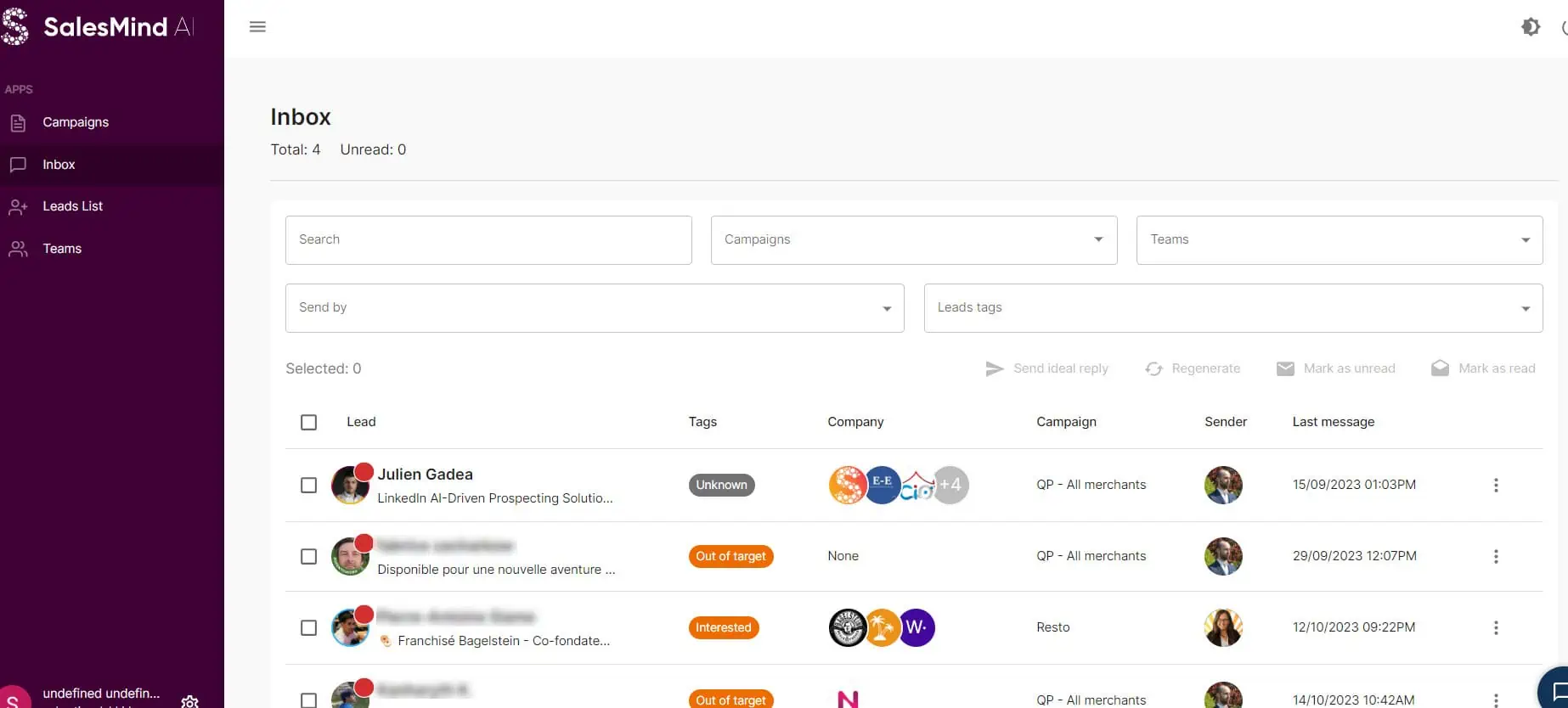Screen dimensions: 1568x708
Task: Click the Search input field
Action: pyautogui.click(x=488, y=240)
